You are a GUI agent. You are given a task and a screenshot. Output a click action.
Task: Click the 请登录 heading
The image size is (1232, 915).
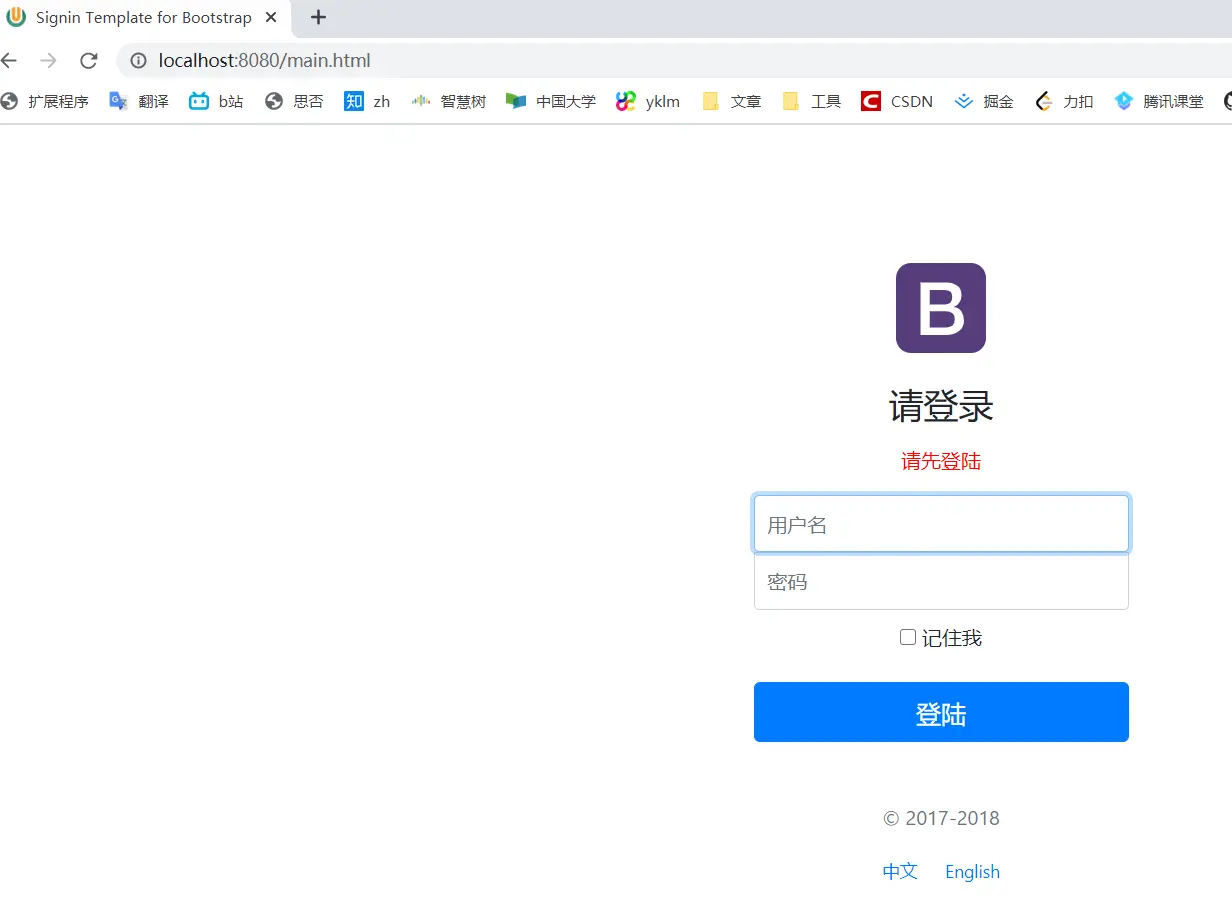(941, 407)
